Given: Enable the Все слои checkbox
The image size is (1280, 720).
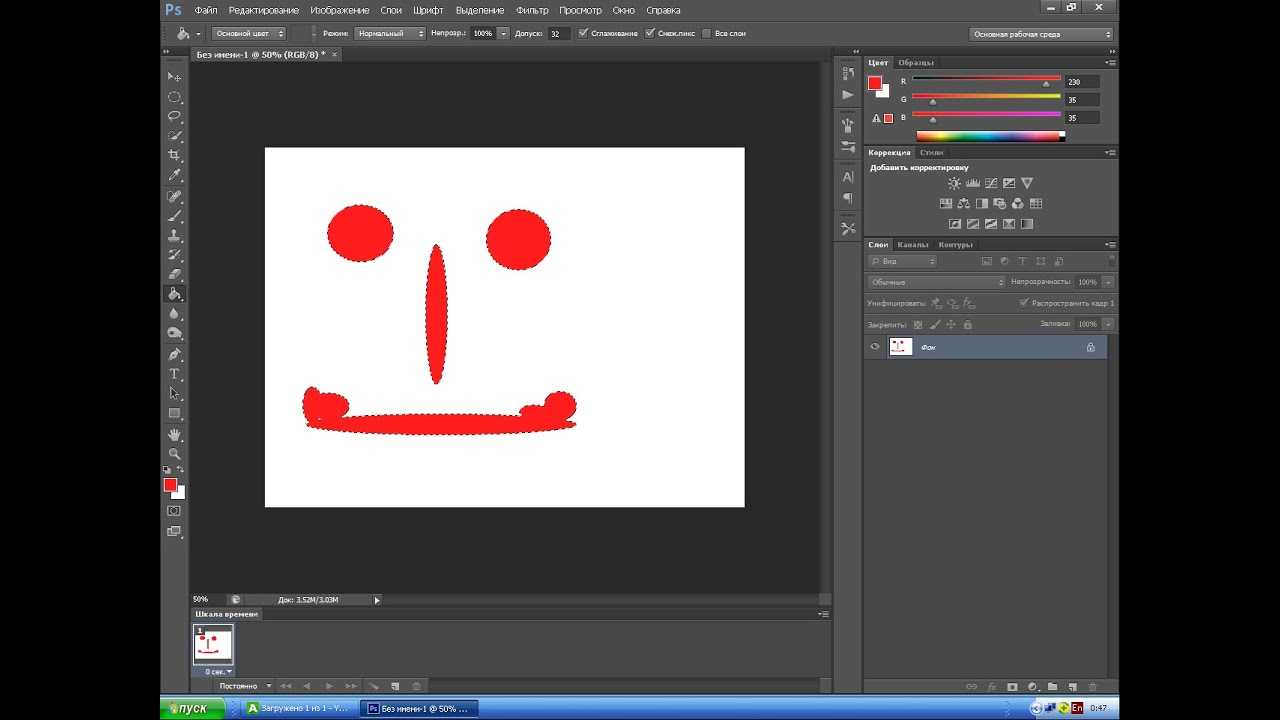Looking at the screenshot, I should tap(707, 33).
